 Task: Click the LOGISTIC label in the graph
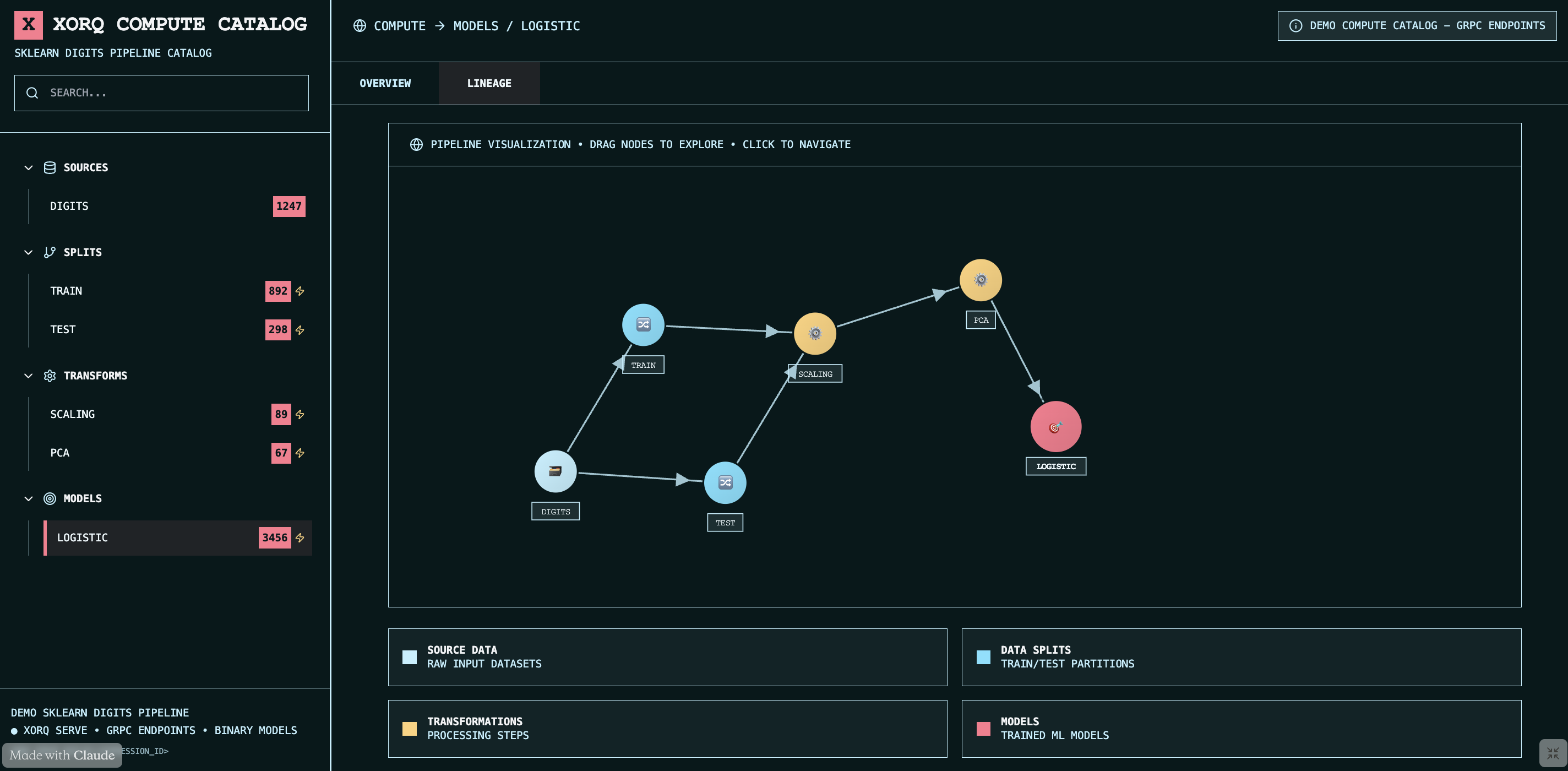coord(1055,466)
